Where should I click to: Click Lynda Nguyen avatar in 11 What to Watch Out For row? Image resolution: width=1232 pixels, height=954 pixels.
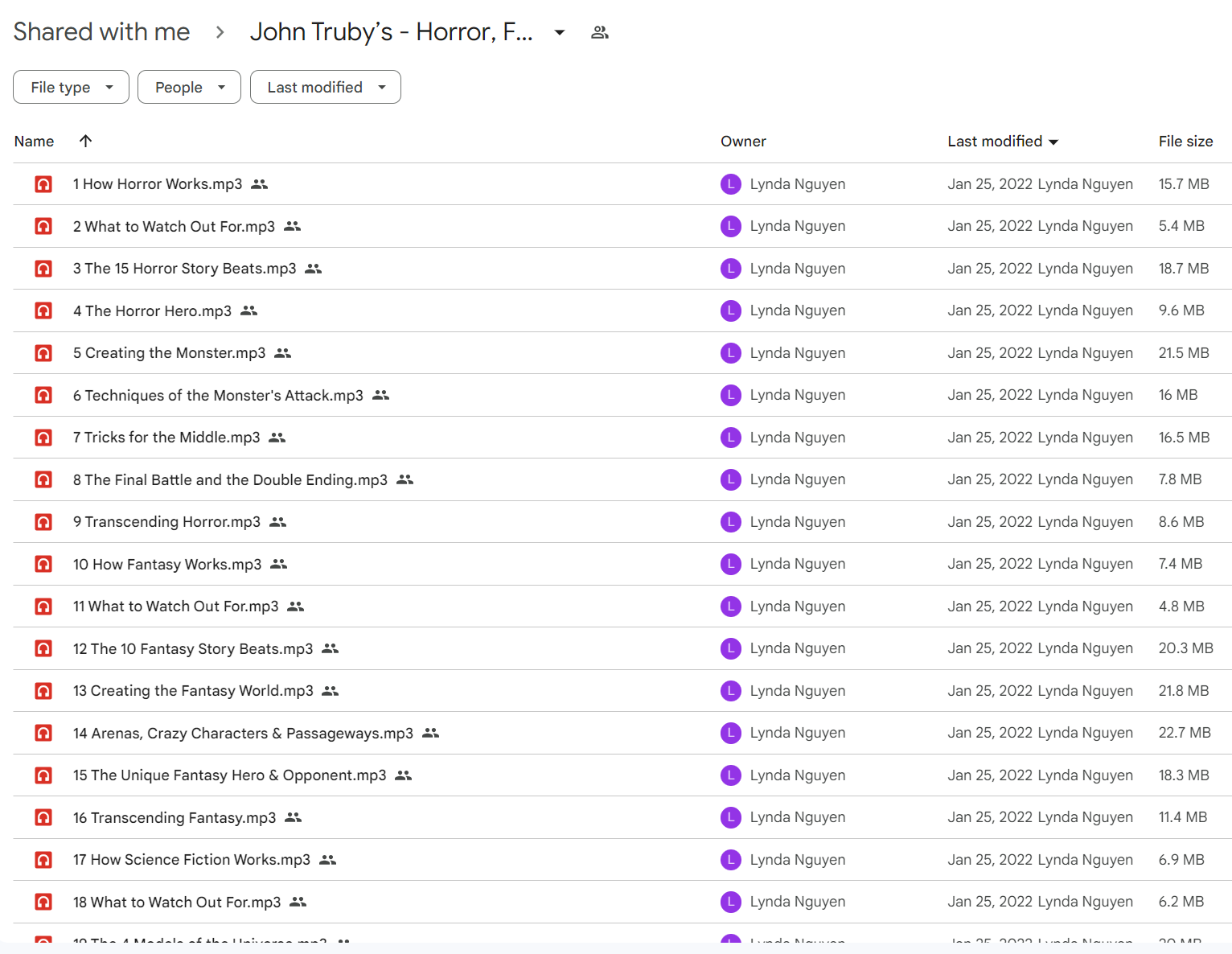pyautogui.click(x=731, y=607)
